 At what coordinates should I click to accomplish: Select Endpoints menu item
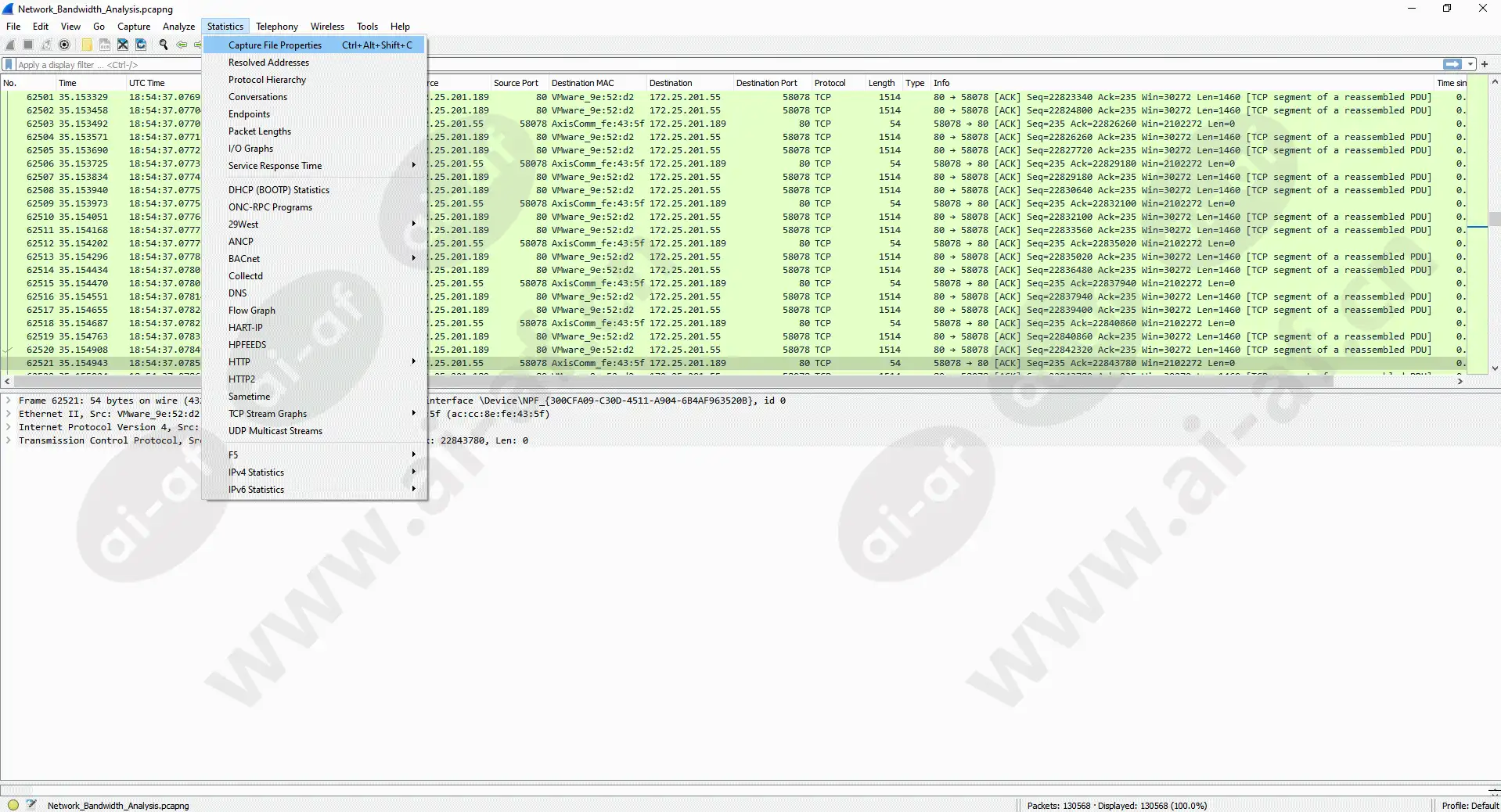pos(314,113)
